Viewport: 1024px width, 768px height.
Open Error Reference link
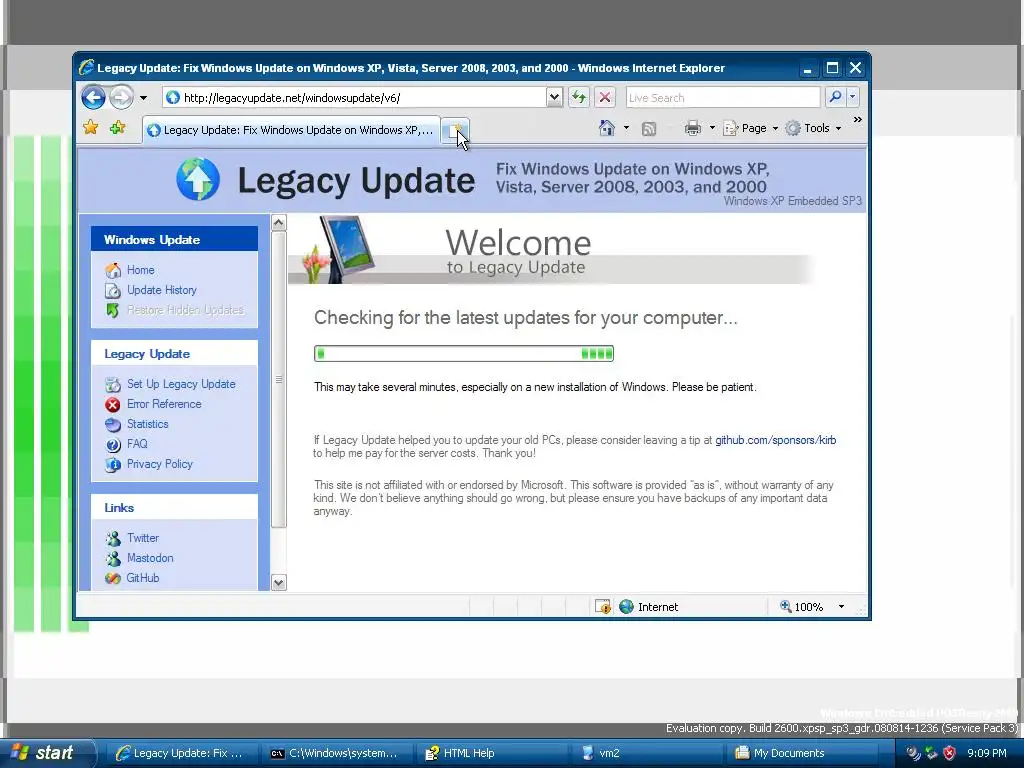[x=164, y=404]
